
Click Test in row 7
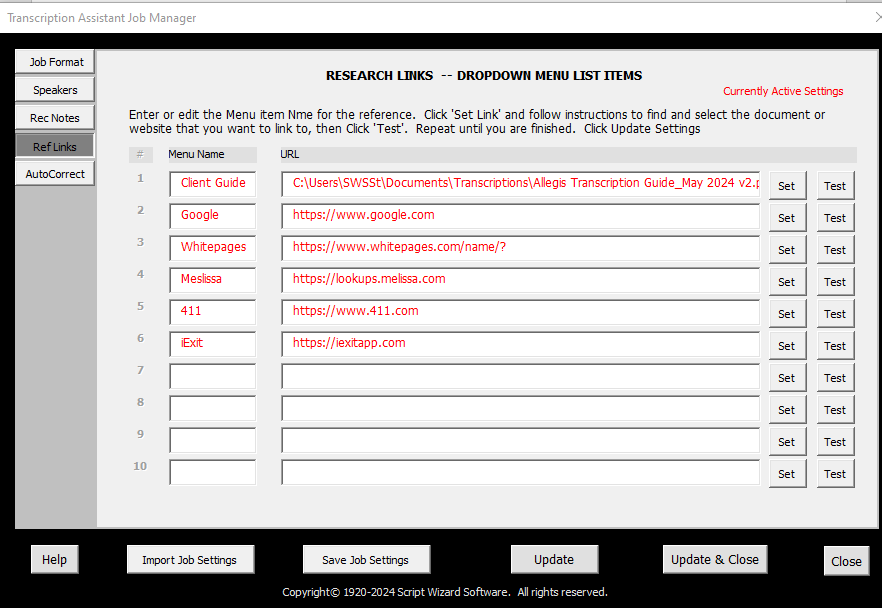[x=835, y=378]
